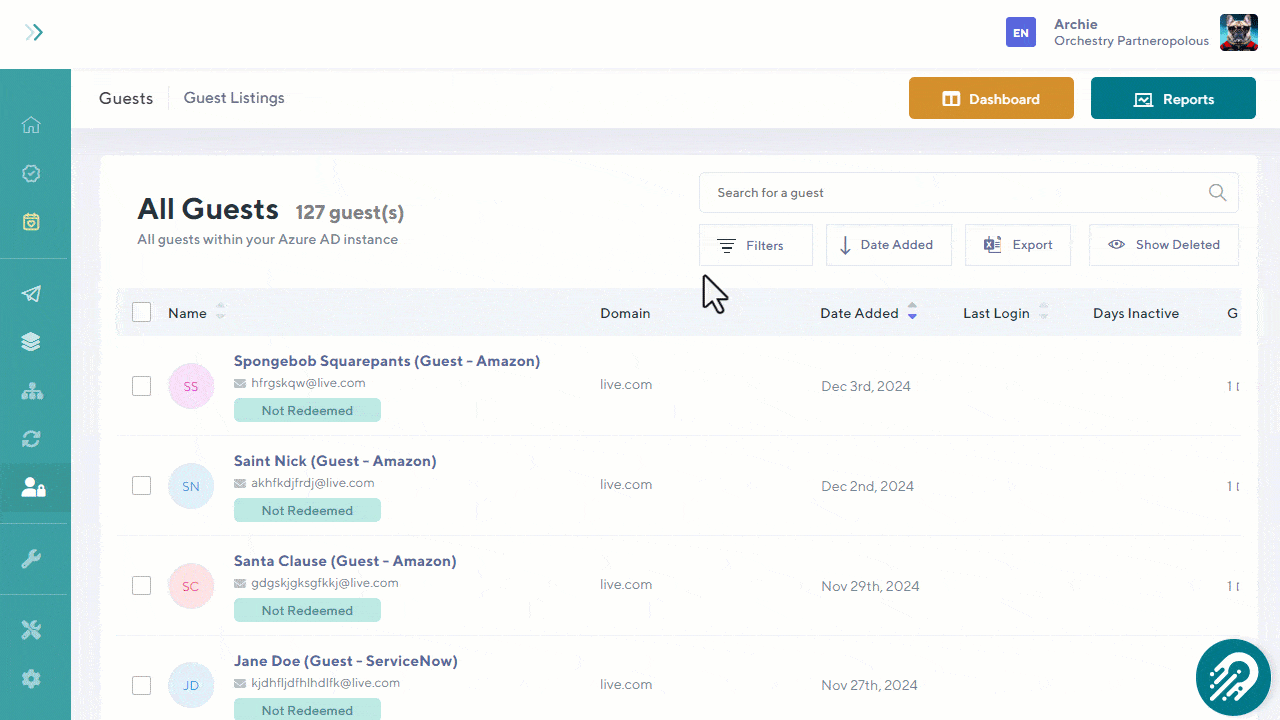Open the EN language selector
The height and width of the screenshot is (720, 1280).
point(1020,33)
